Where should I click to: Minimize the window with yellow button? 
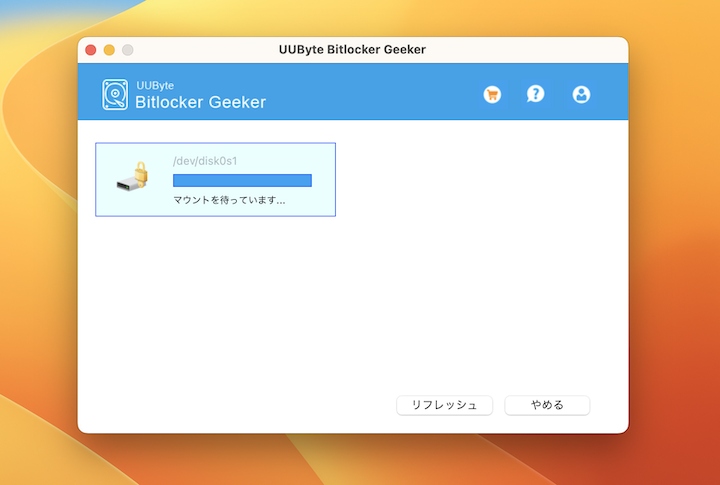tap(109, 50)
